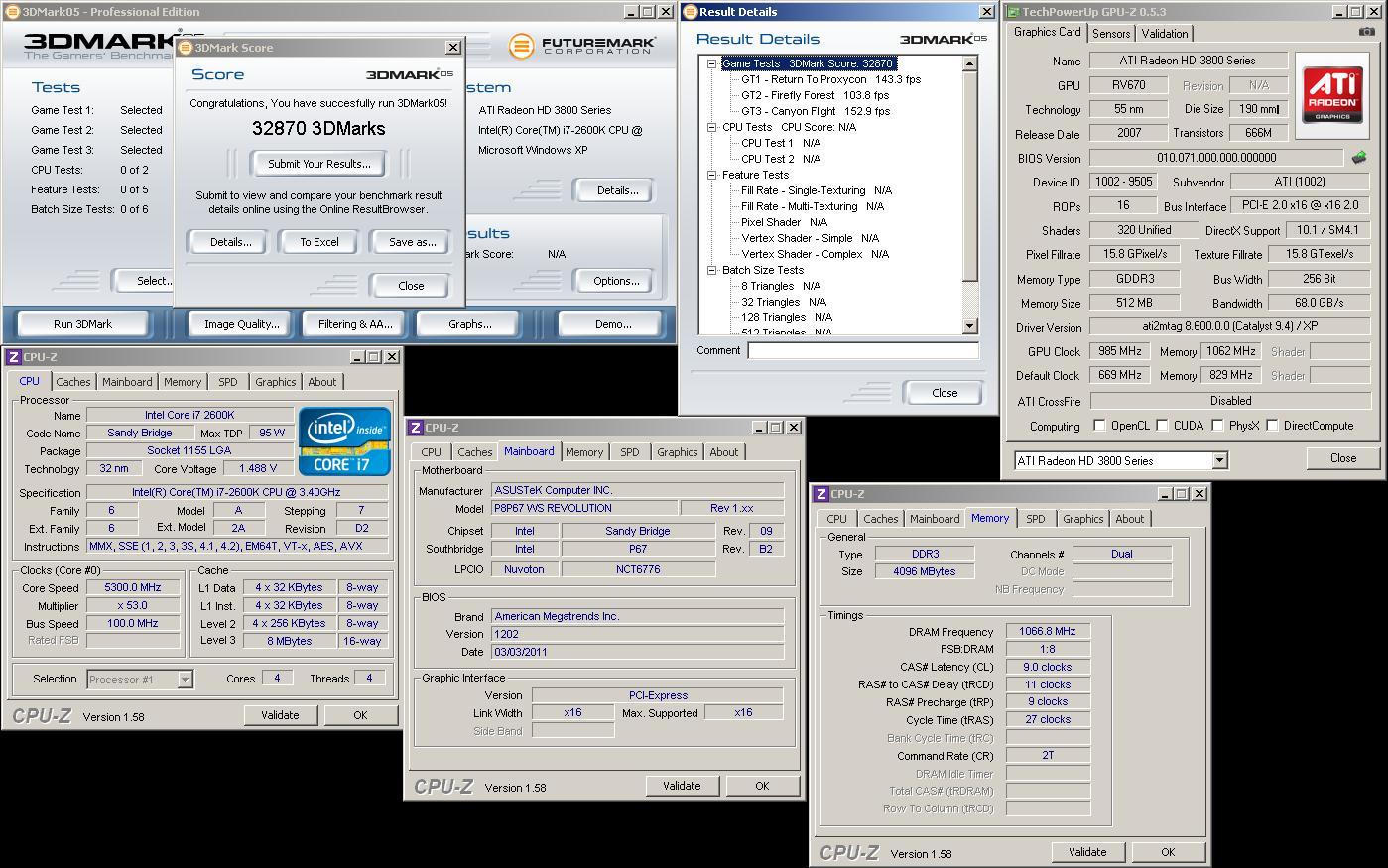Click Validate in the CPU-Z Memory window
The image size is (1388, 868).
click(x=1086, y=852)
